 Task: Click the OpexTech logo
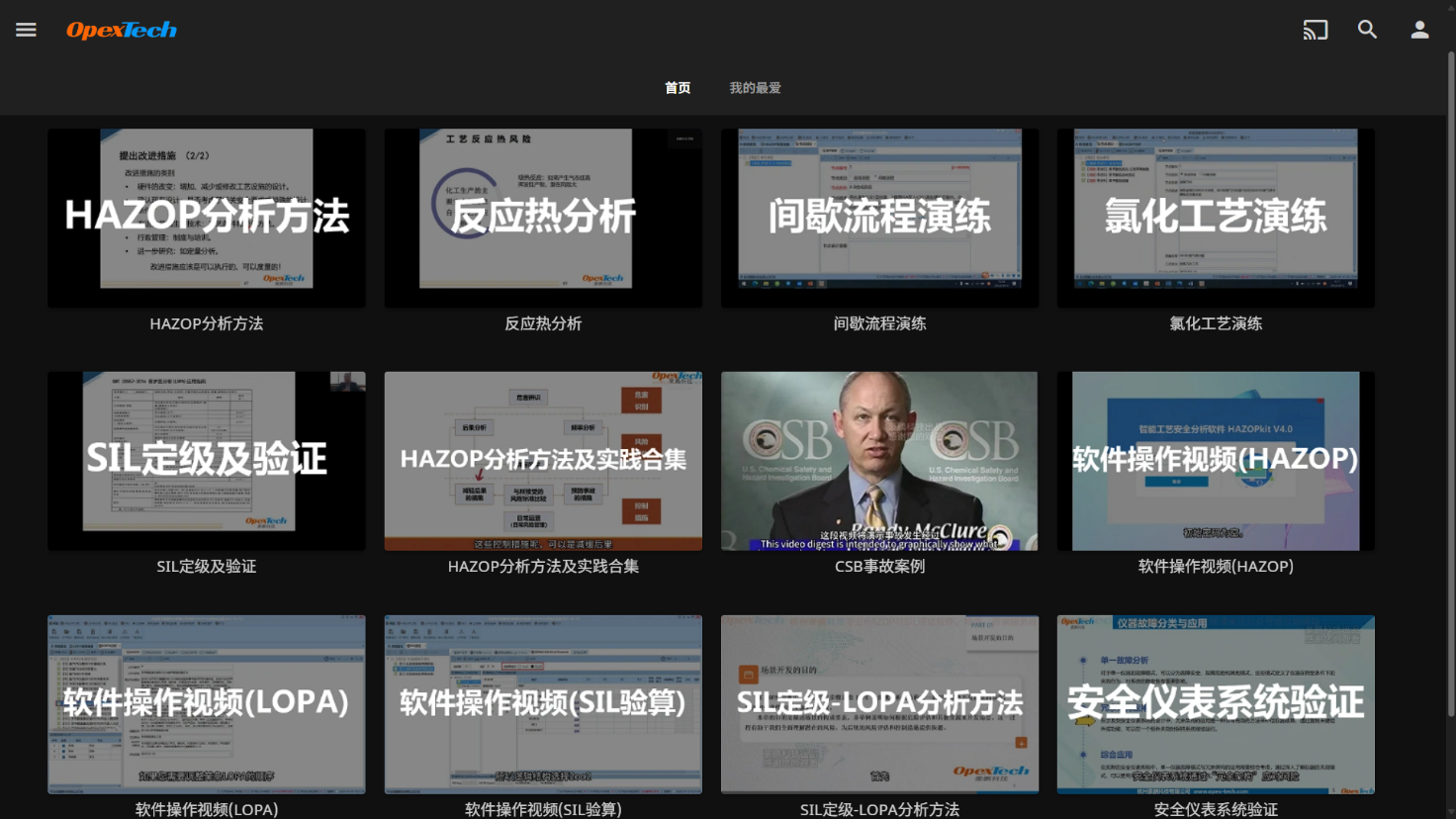(x=120, y=29)
